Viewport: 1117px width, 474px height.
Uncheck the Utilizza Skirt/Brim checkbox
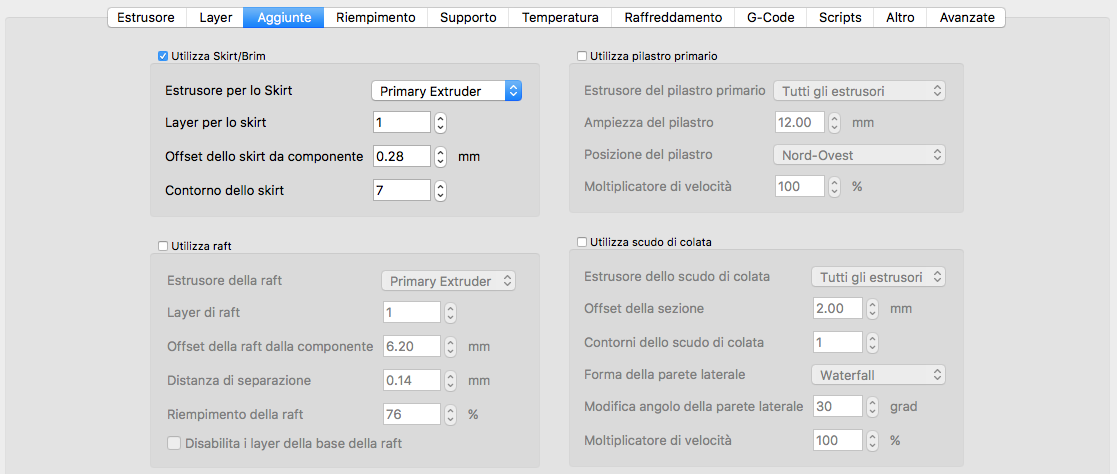tap(163, 57)
